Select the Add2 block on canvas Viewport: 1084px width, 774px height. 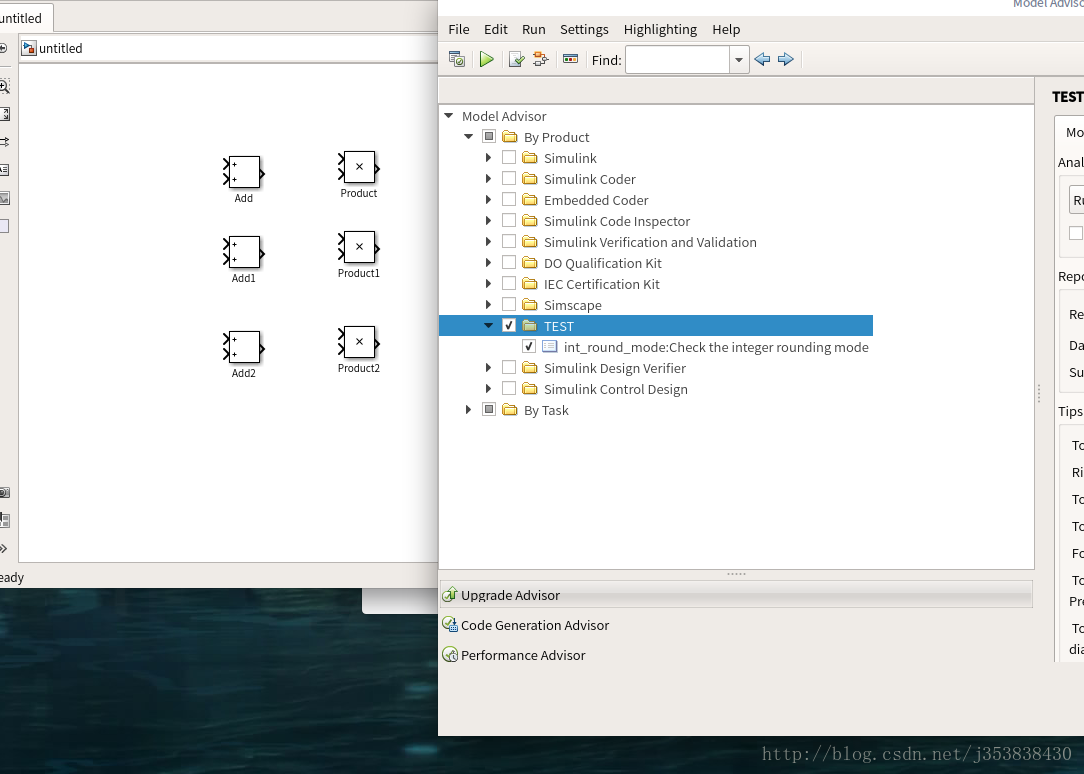pos(244,347)
